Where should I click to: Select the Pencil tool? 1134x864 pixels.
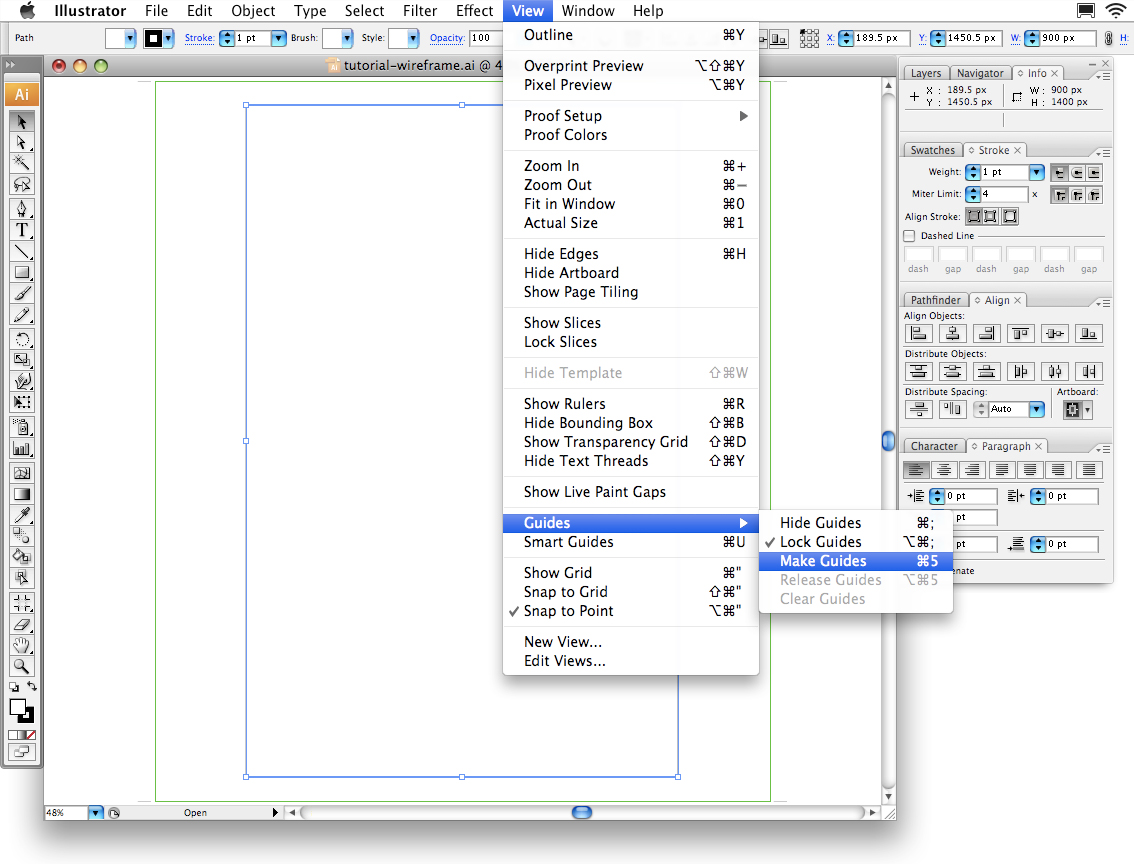(22, 315)
